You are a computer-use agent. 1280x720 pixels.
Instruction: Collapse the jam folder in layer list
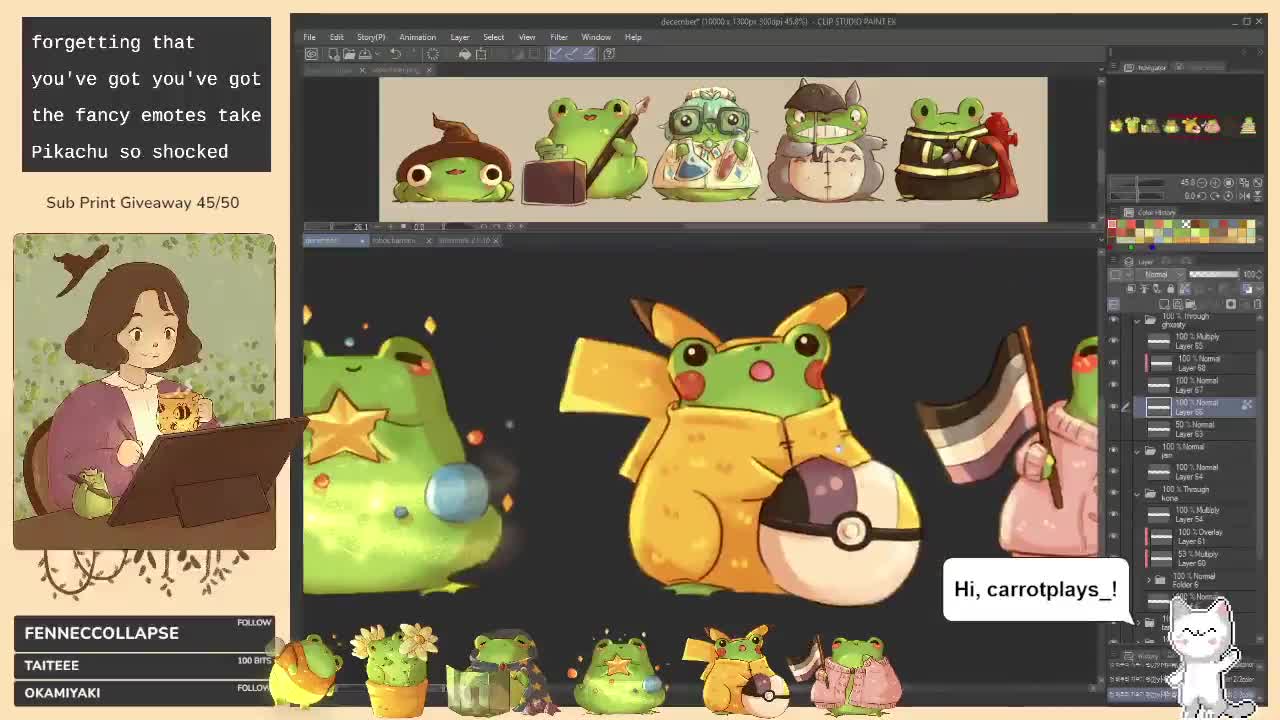(1137, 450)
